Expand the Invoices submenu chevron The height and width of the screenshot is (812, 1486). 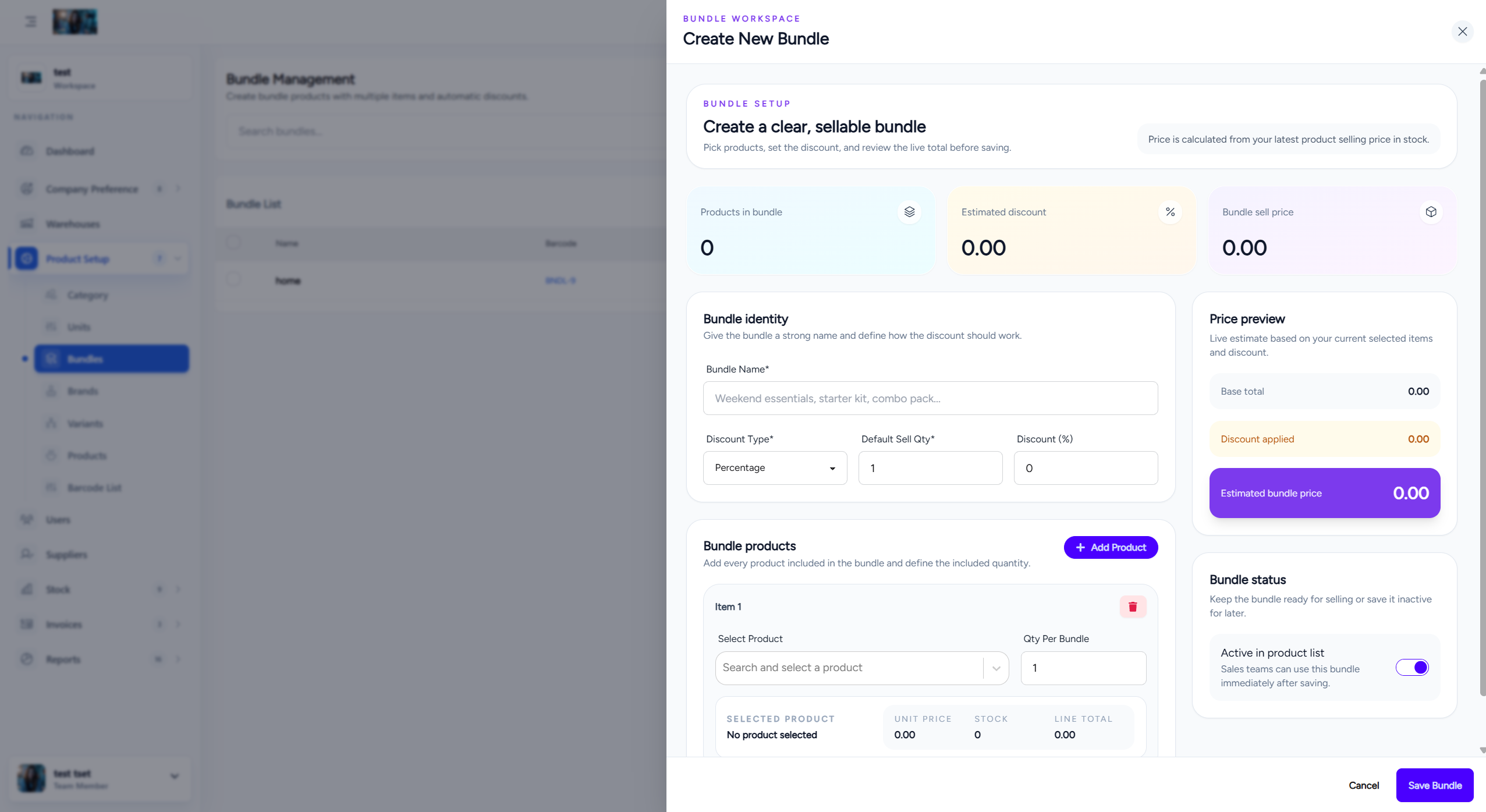click(x=178, y=624)
